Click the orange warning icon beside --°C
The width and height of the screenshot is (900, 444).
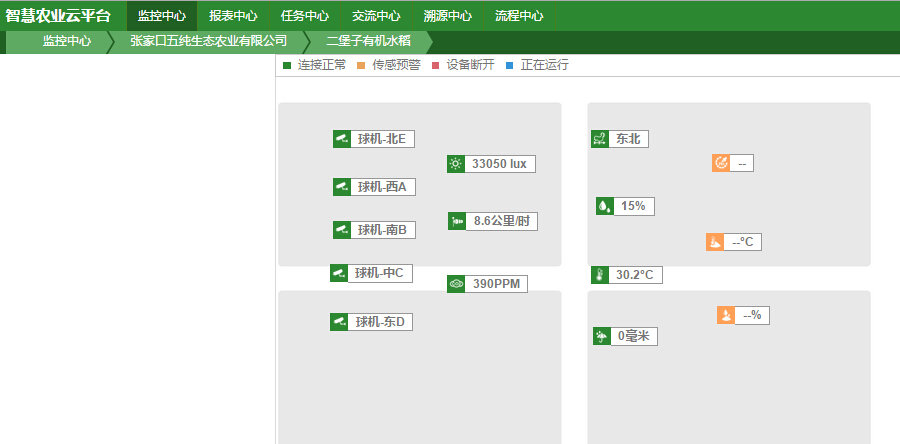pos(714,242)
